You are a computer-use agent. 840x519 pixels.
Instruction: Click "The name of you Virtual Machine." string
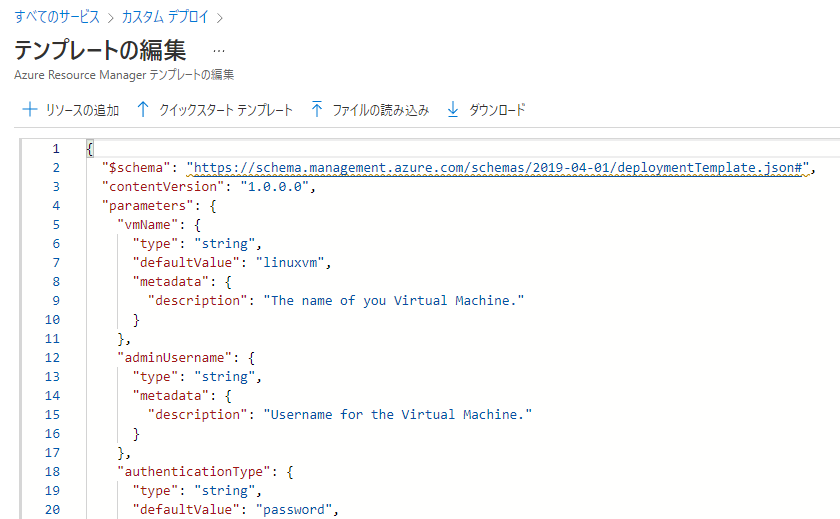[394, 300]
